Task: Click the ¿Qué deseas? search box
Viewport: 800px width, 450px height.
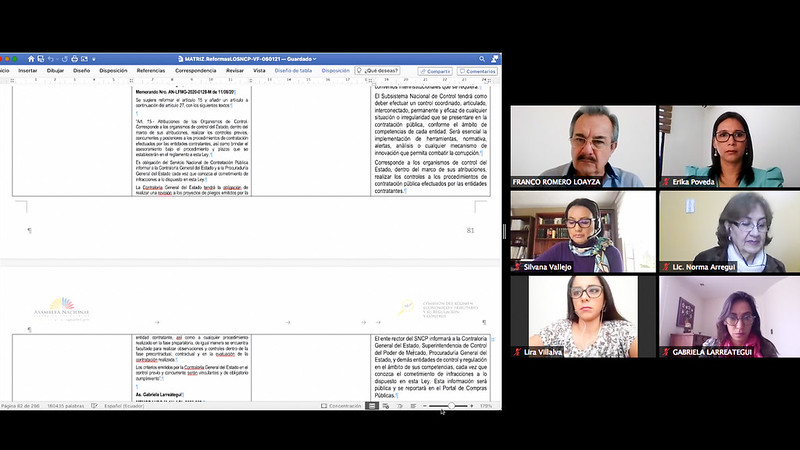Action: (378, 71)
